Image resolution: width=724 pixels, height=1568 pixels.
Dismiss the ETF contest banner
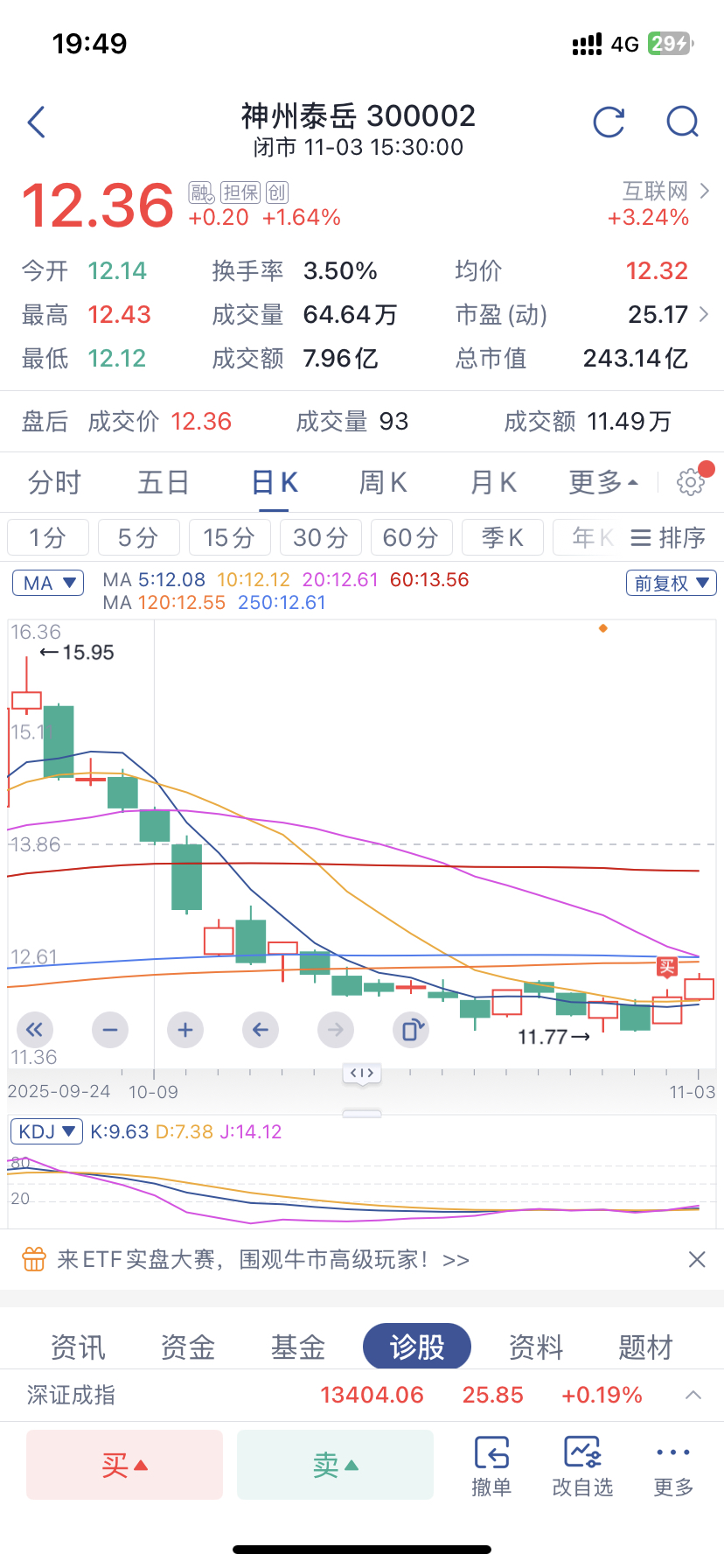697,1259
